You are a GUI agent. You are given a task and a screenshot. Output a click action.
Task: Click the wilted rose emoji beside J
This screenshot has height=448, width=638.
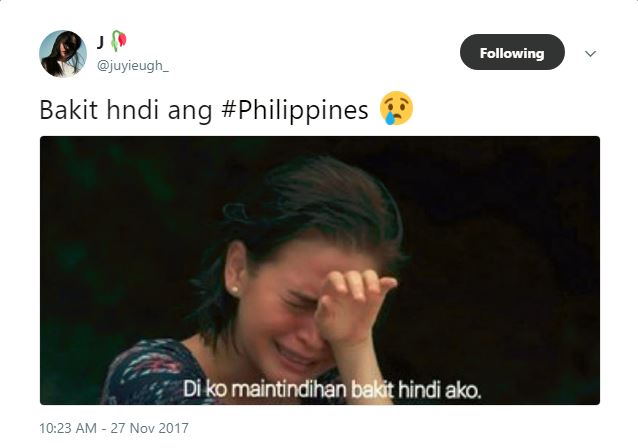[x=119, y=41]
